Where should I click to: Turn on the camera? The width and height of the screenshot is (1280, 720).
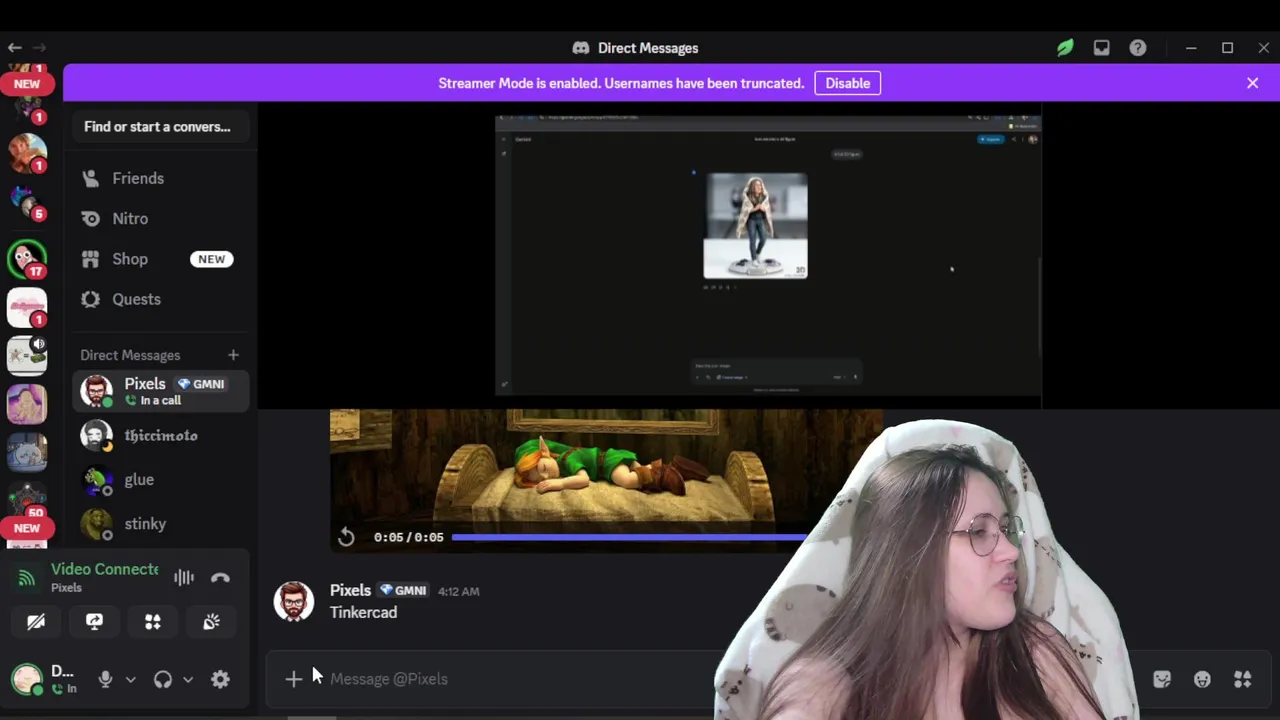click(36, 622)
